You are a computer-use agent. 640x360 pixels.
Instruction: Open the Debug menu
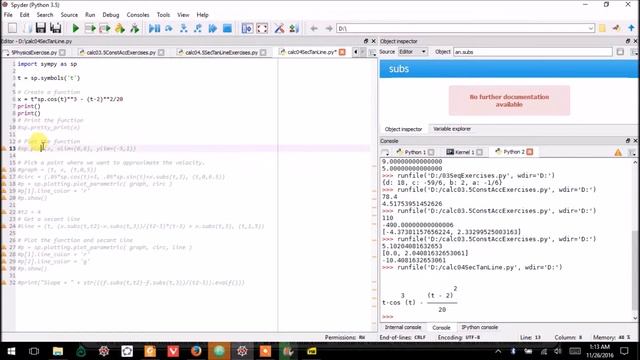point(111,15)
